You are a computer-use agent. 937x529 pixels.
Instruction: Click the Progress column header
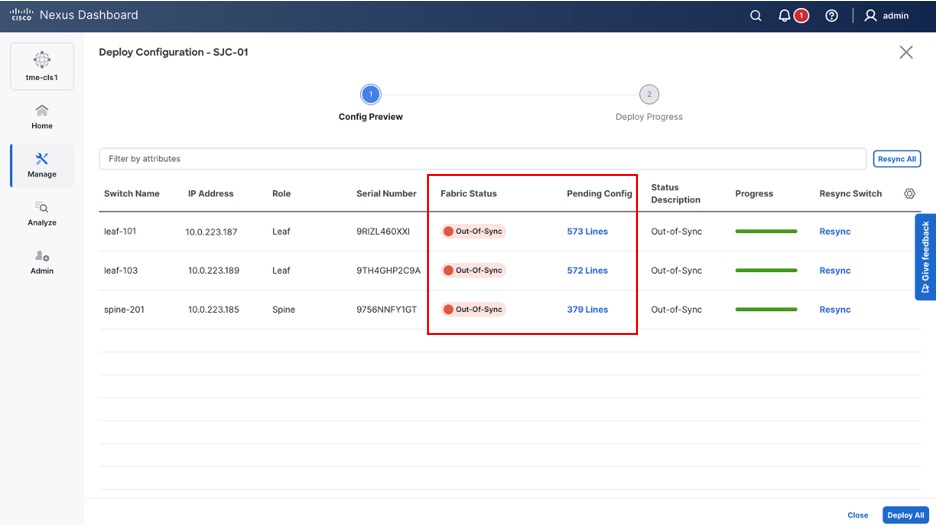[754, 194]
